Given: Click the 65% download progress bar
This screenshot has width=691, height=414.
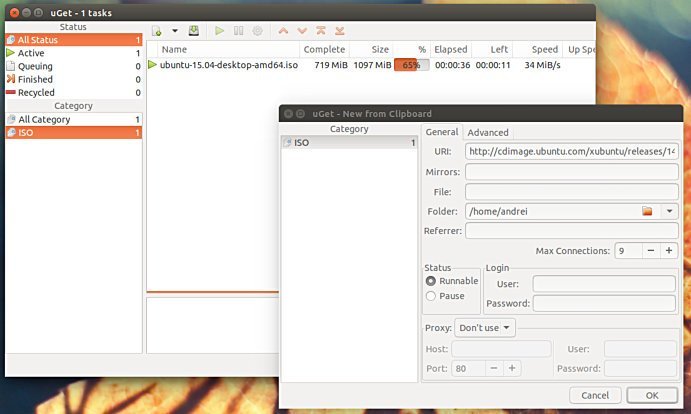Looking at the screenshot, I should coord(411,65).
